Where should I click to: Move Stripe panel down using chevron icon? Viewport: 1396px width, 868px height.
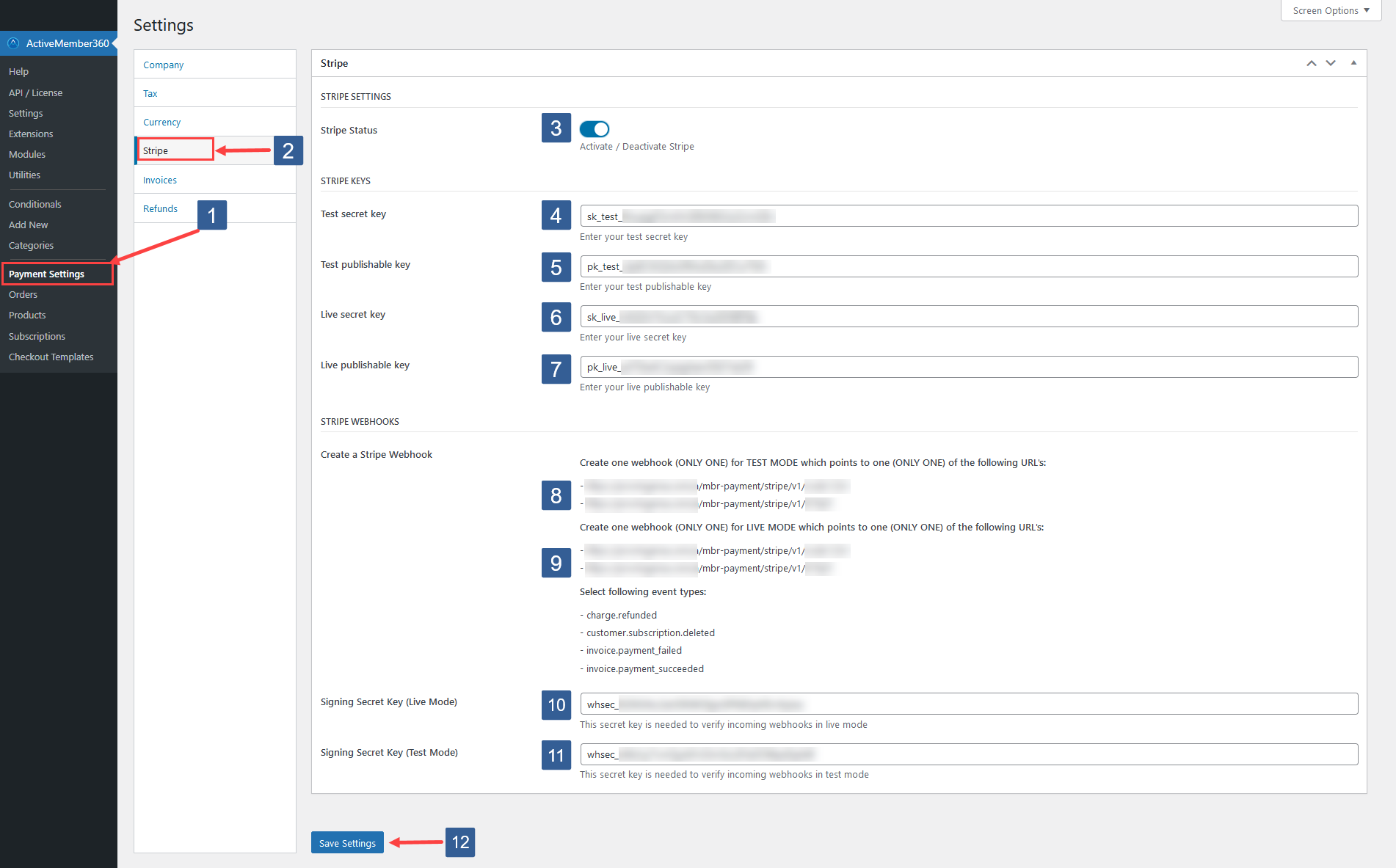[1331, 63]
